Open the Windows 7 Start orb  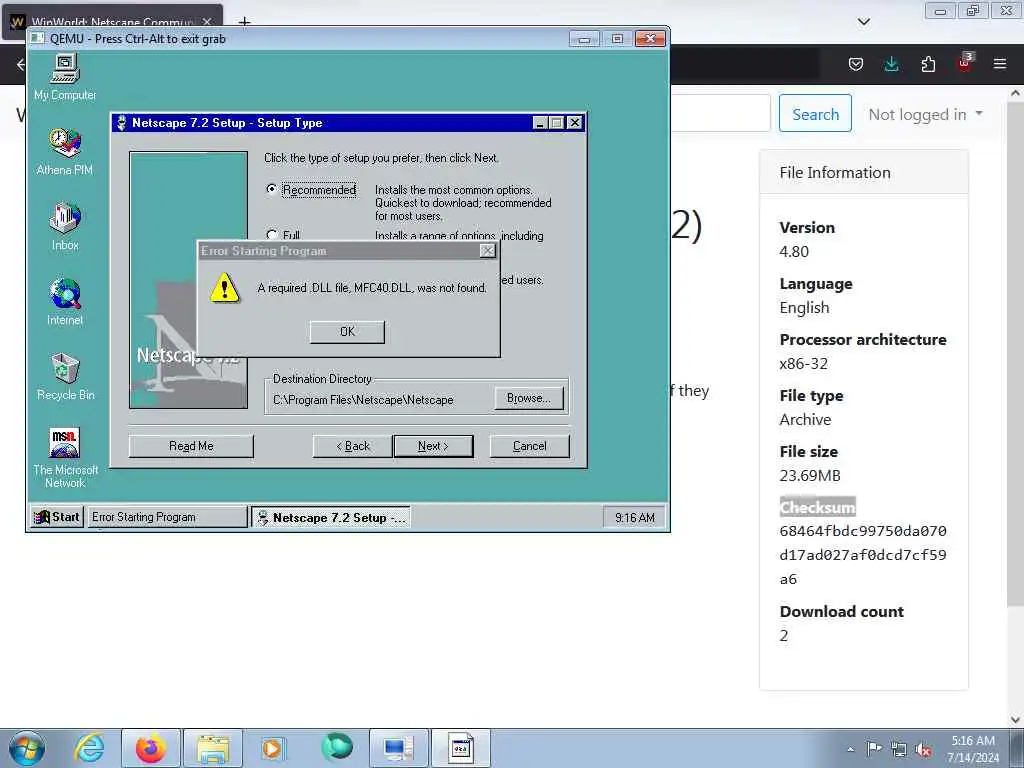tap(27, 748)
